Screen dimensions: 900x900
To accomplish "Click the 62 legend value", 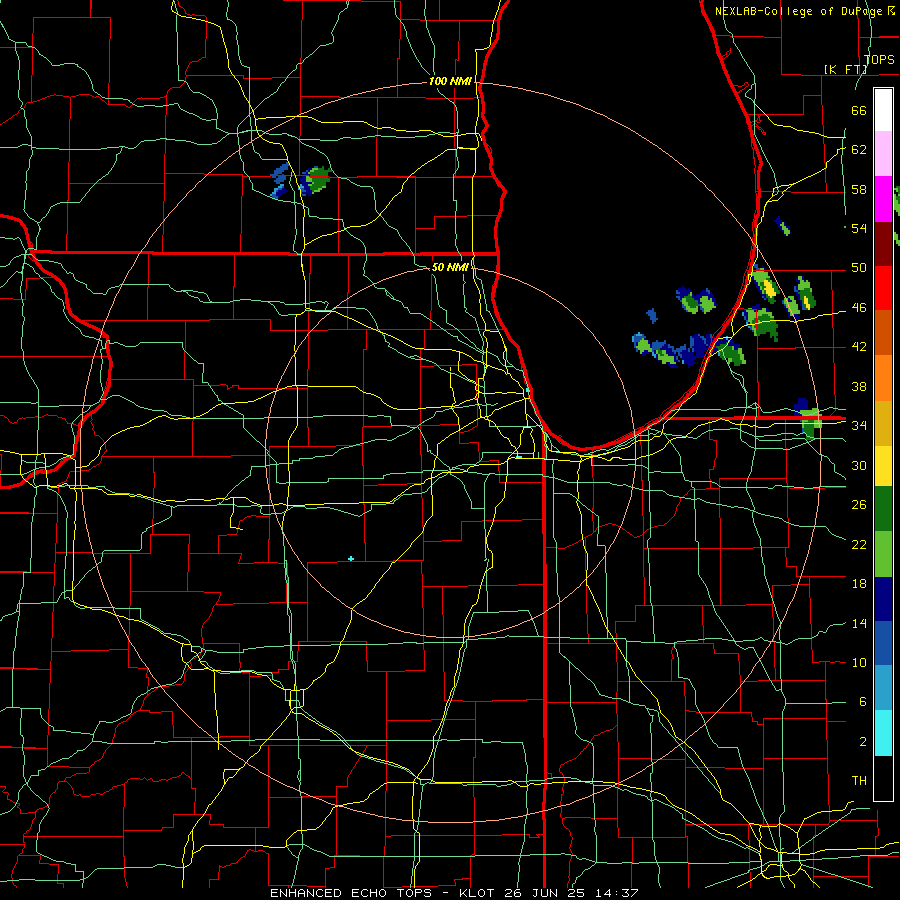I will (859, 150).
